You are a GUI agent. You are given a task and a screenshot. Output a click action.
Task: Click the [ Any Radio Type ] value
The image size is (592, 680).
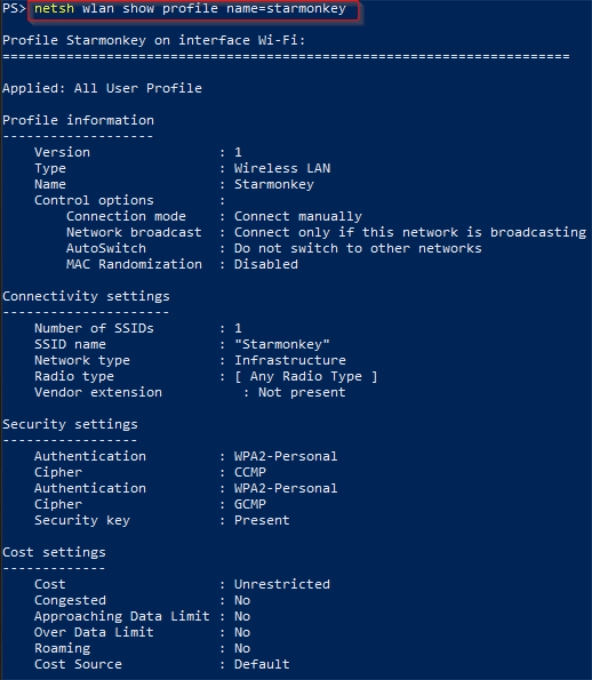306,376
